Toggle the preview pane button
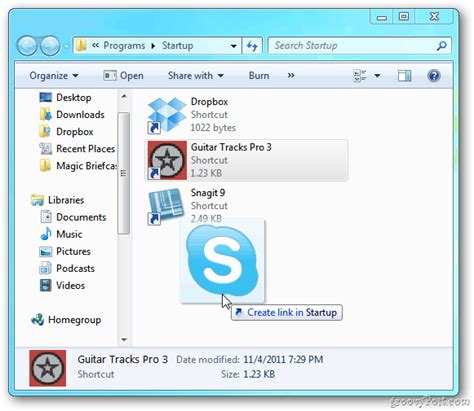Screen dimensions: 474x411 [x=404, y=76]
